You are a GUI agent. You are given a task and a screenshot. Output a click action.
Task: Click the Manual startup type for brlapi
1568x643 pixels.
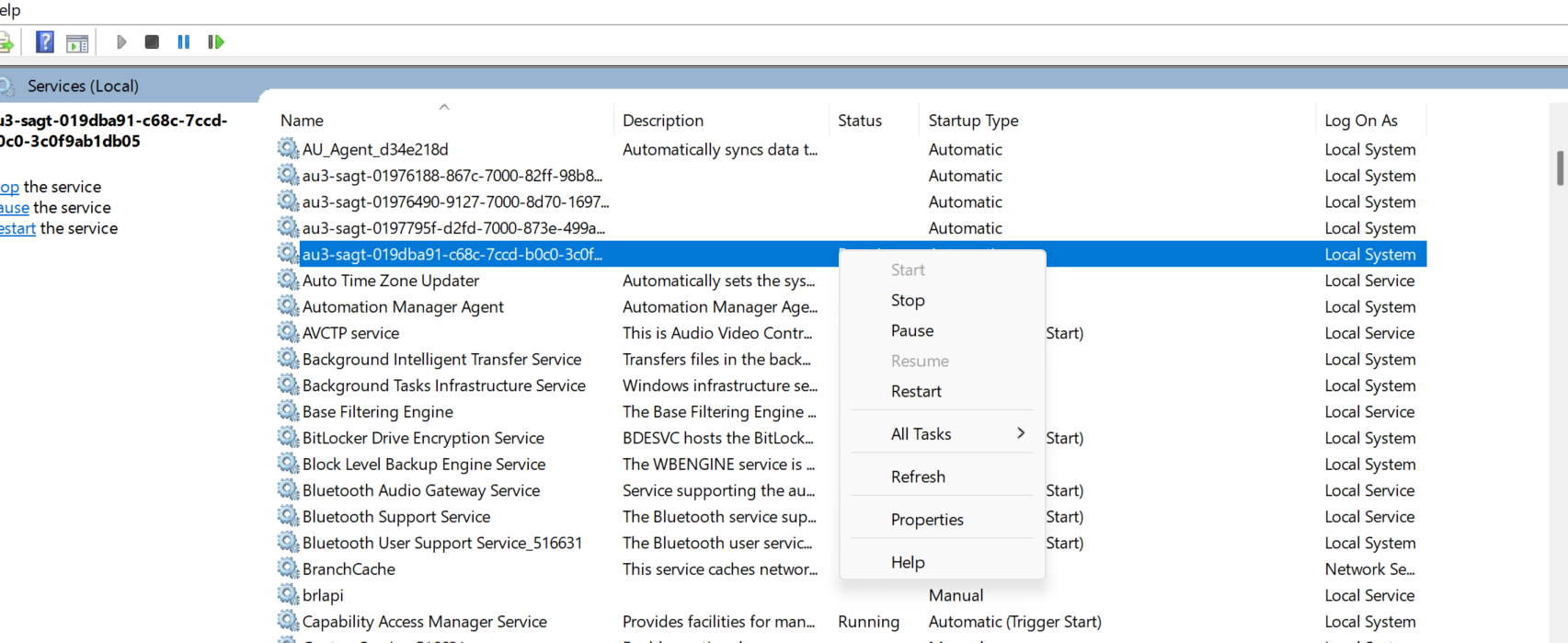click(956, 595)
